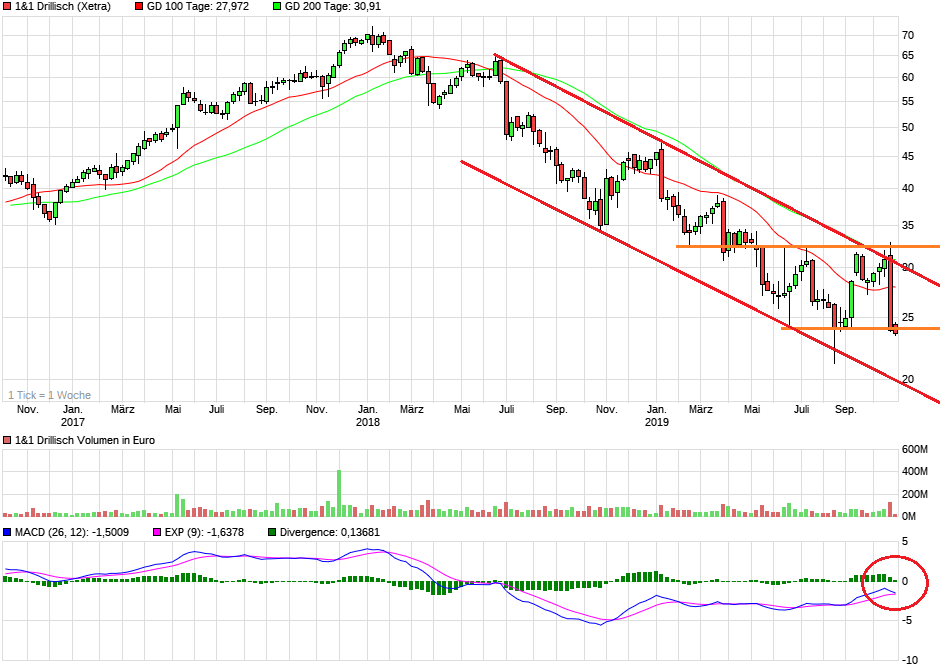
Task: Click price axis value 55
Action: coord(908,101)
